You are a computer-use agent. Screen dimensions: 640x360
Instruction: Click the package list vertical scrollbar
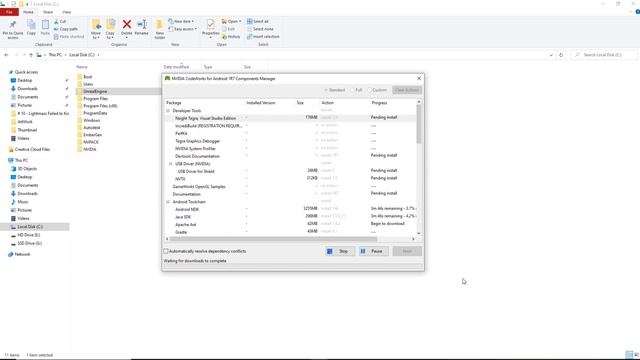pos(419,124)
